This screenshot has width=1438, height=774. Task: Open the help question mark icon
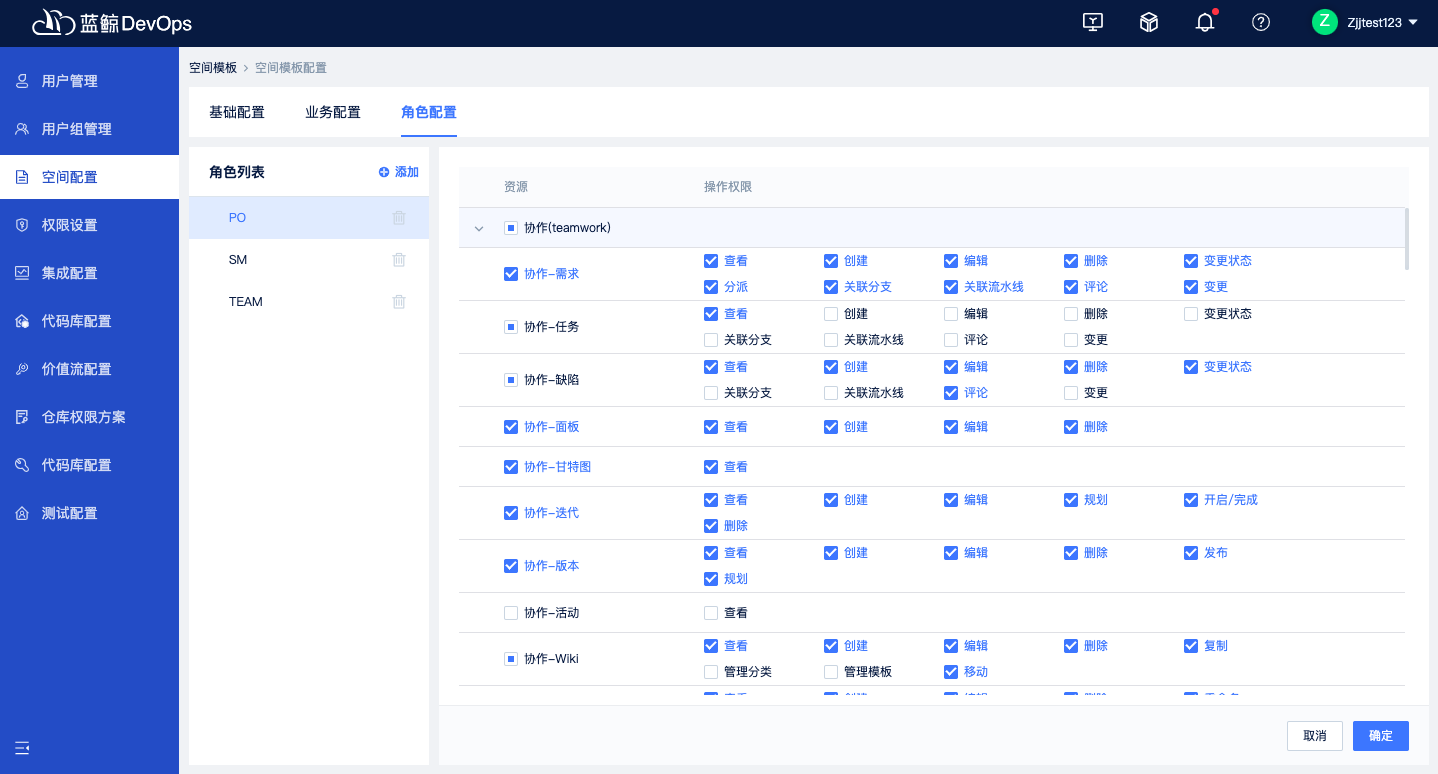1261,22
